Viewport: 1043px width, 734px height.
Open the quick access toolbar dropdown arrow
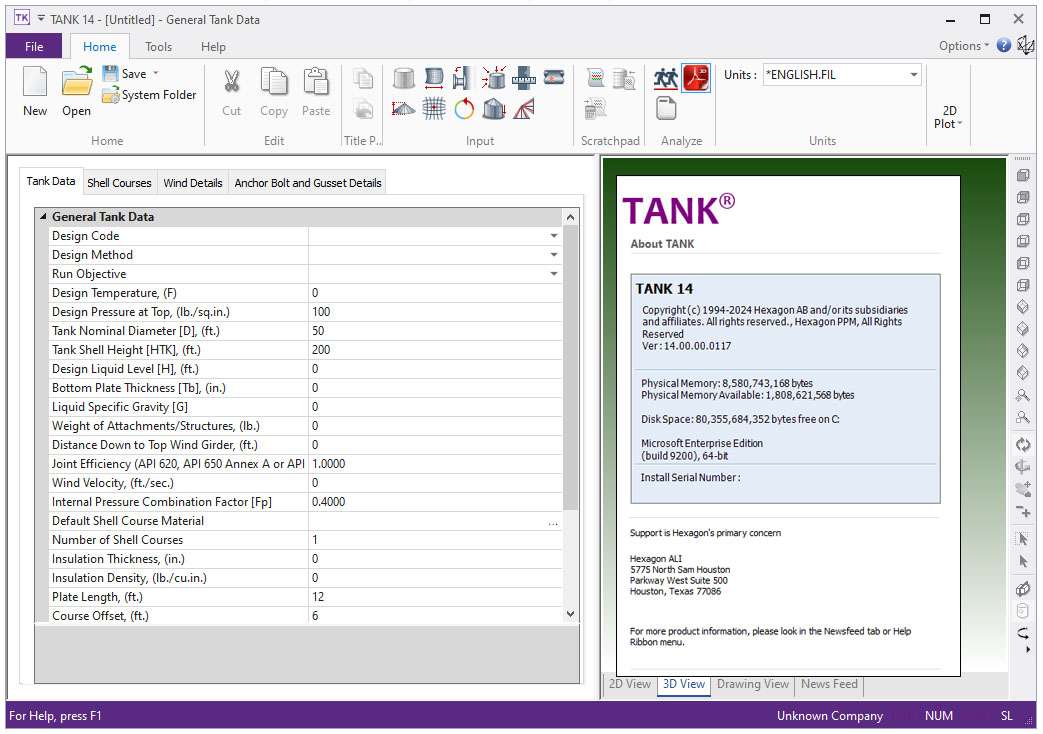point(41,19)
